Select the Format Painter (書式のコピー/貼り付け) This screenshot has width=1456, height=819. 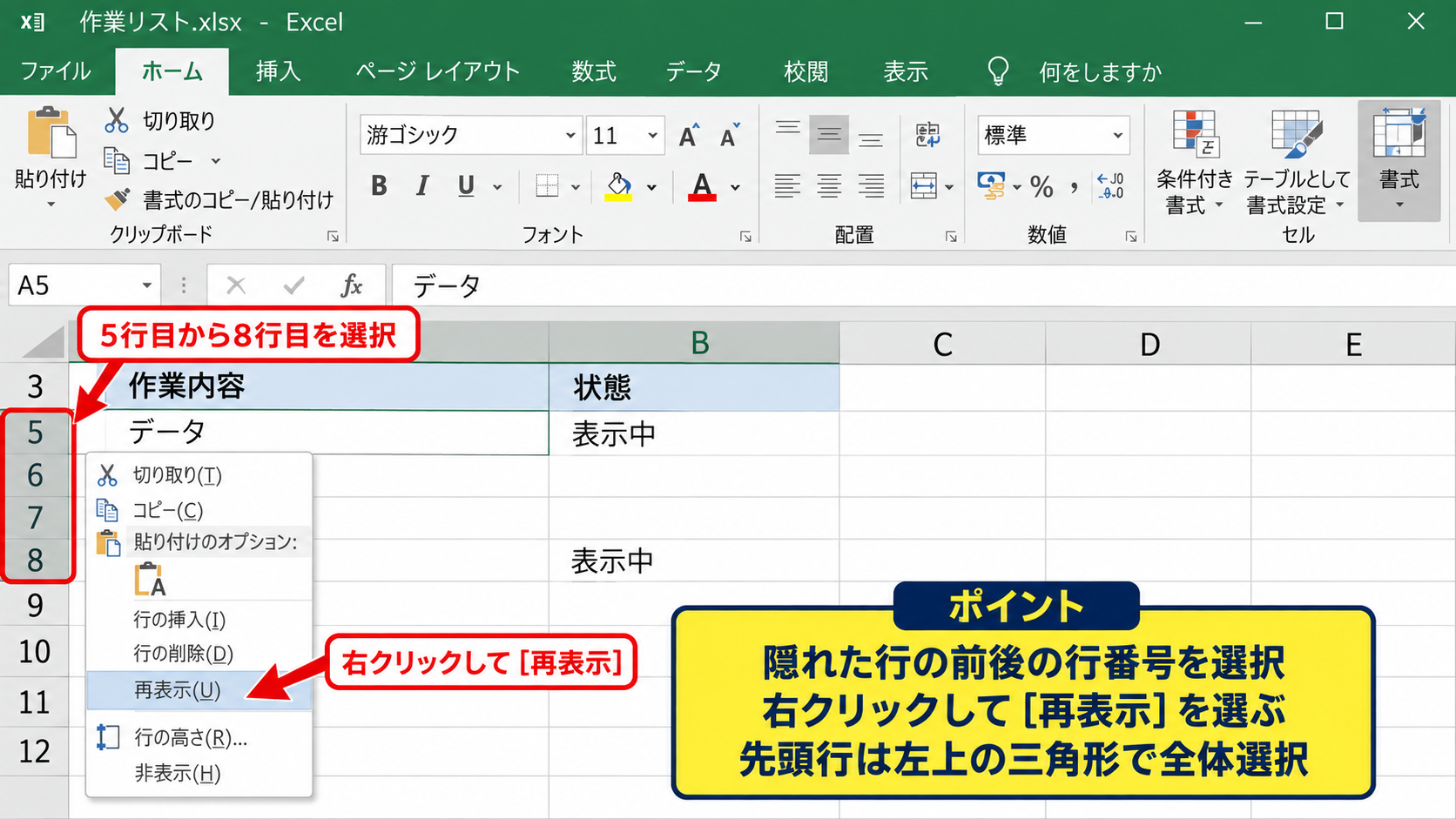[219, 200]
